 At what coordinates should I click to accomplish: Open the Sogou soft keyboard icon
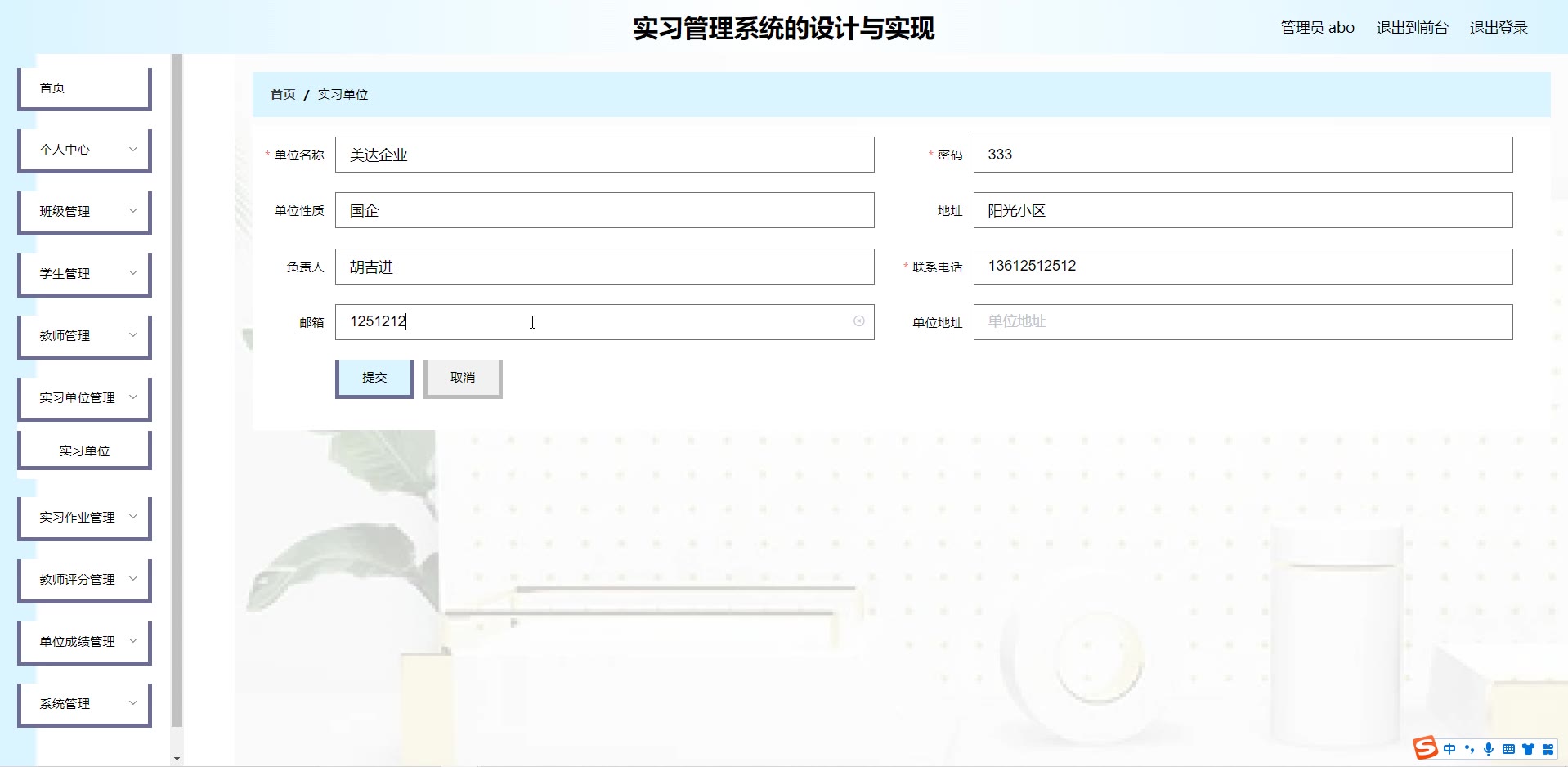coord(1508,749)
